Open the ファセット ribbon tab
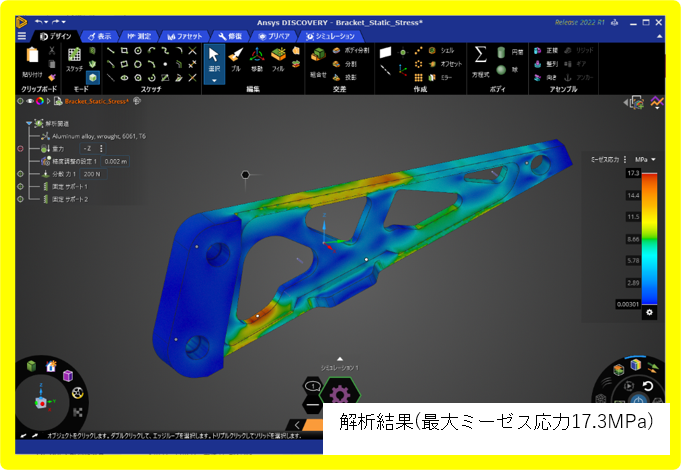Screen dimensions: 681x470 click(x=185, y=36)
